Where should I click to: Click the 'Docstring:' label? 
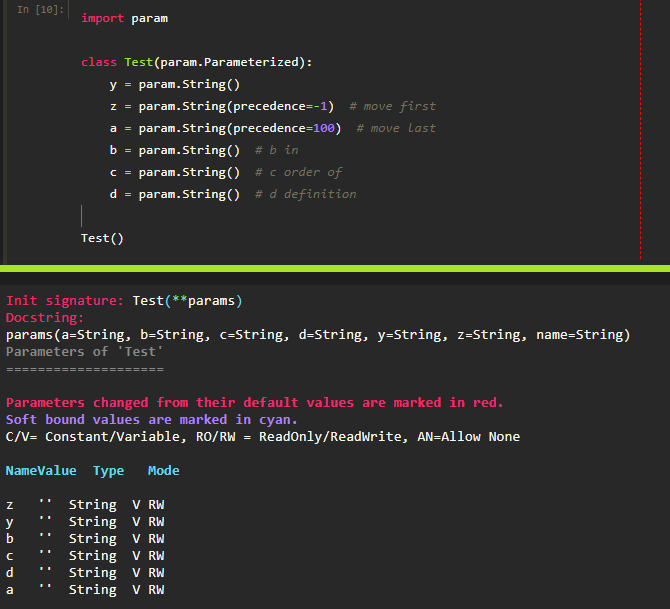click(x=45, y=318)
